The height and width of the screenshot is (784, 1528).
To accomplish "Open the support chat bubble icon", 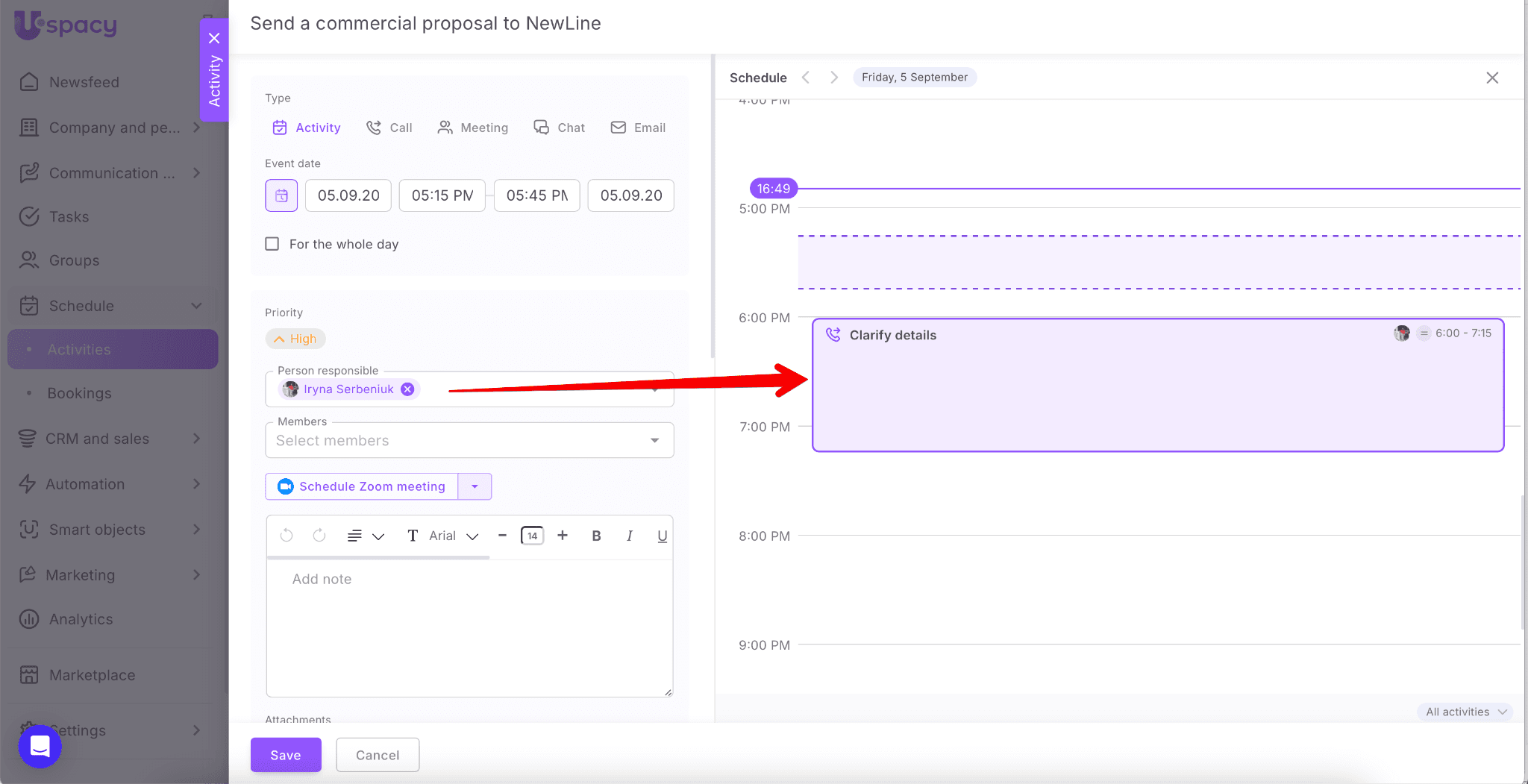I will [40, 746].
